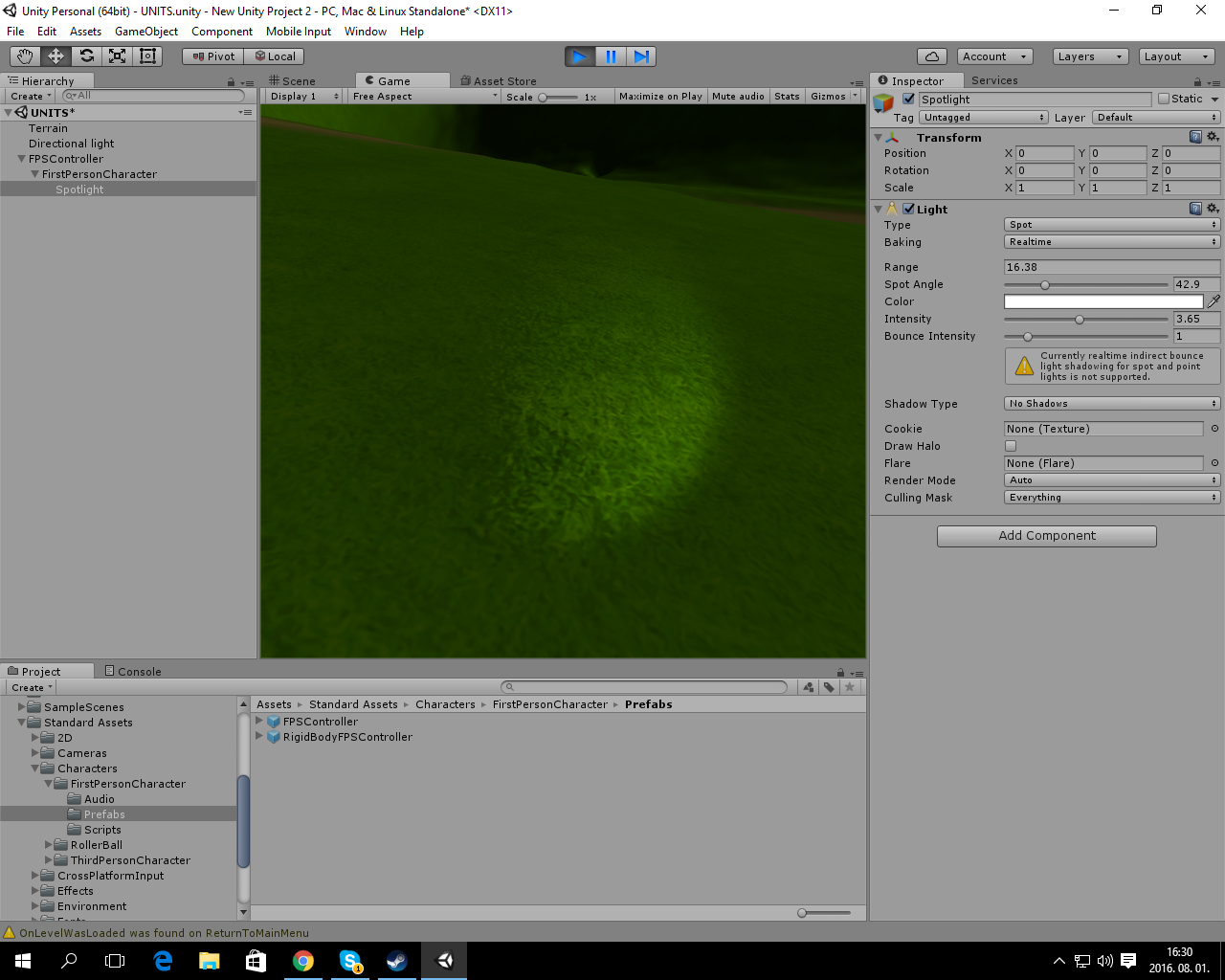Enable the Draw Halo checkbox
The width and height of the screenshot is (1225, 980).
[1011, 446]
